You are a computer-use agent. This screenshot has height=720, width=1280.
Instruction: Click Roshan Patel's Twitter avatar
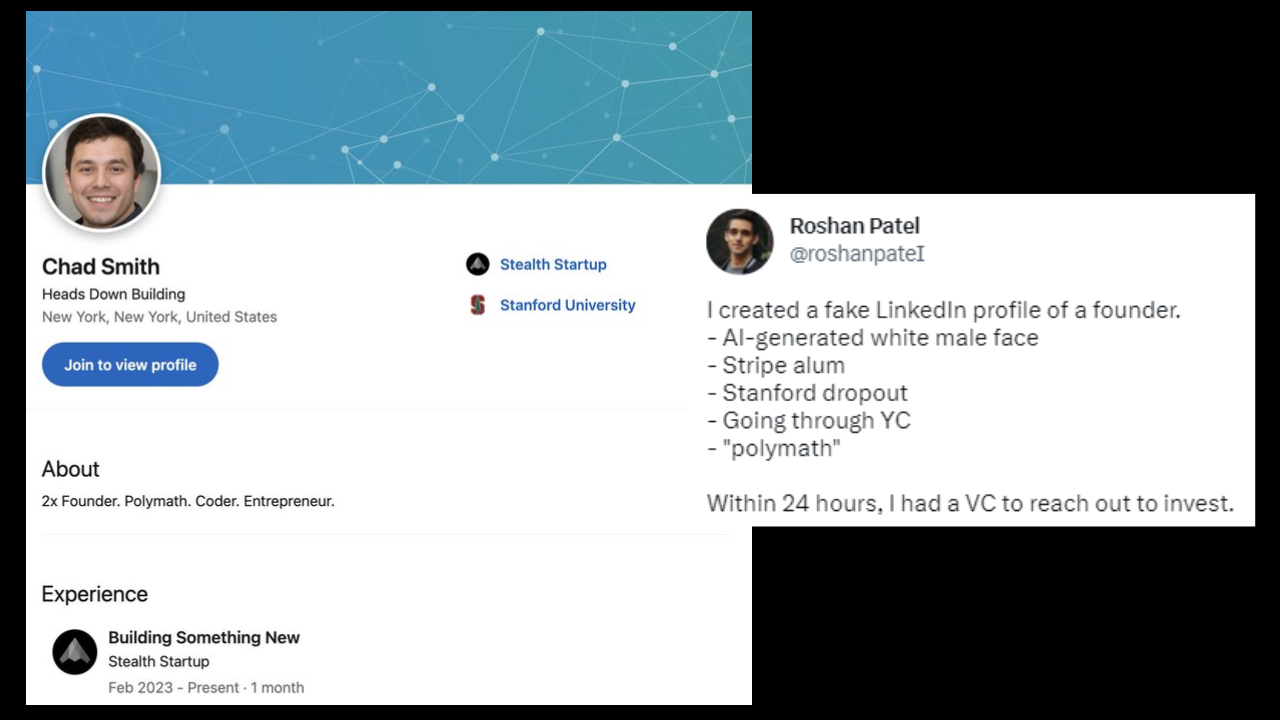click(739, 241)
